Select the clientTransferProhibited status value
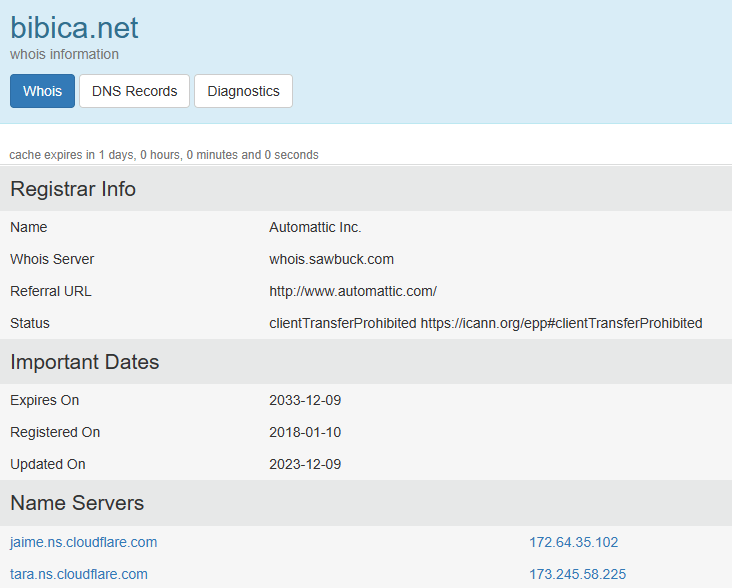This screenshot has height=588, width=732. [x=486, y=323]
